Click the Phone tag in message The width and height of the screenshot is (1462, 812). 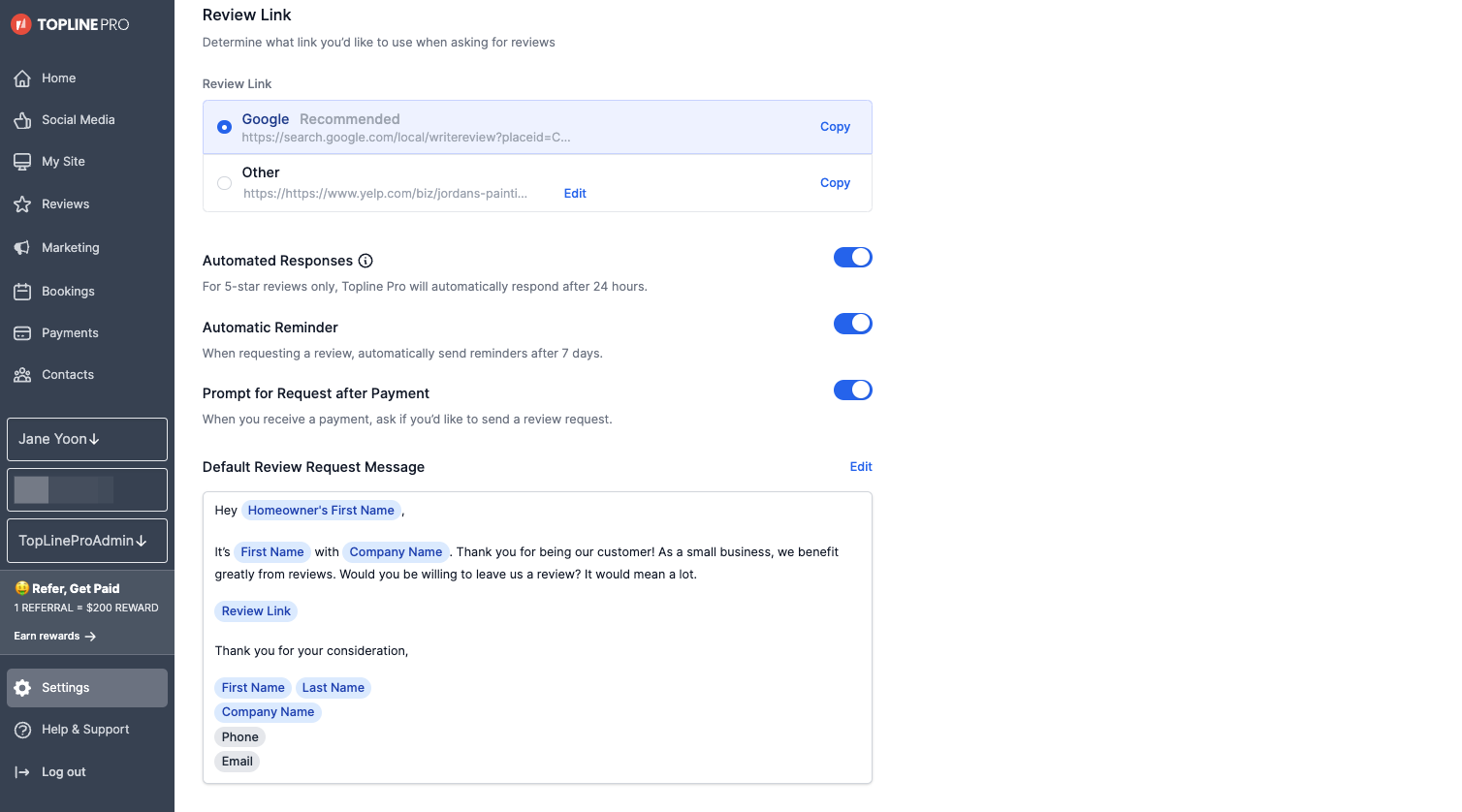(x=239, y=737)
